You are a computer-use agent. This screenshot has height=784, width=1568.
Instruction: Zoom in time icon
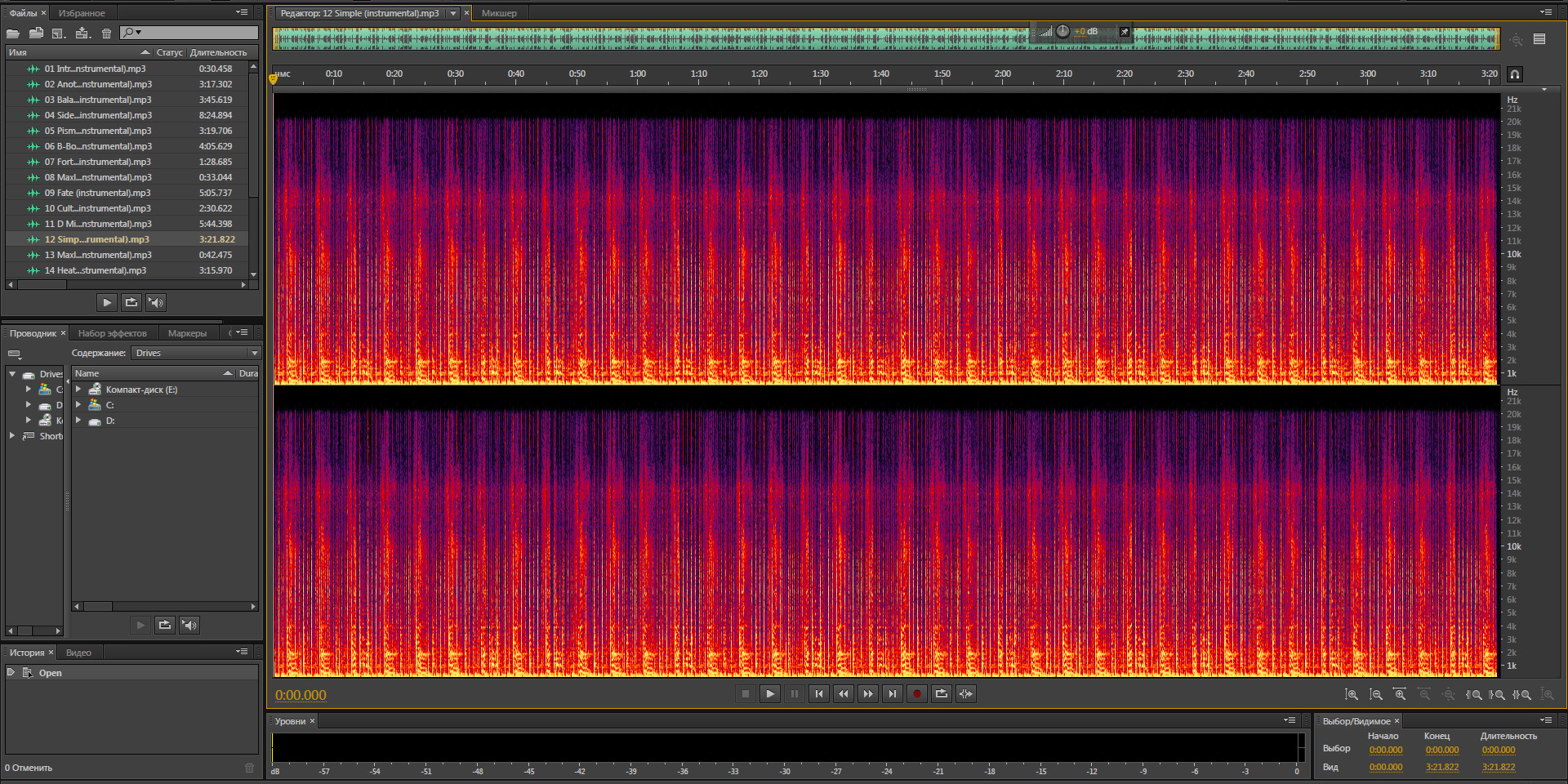tap(1400, 695)
